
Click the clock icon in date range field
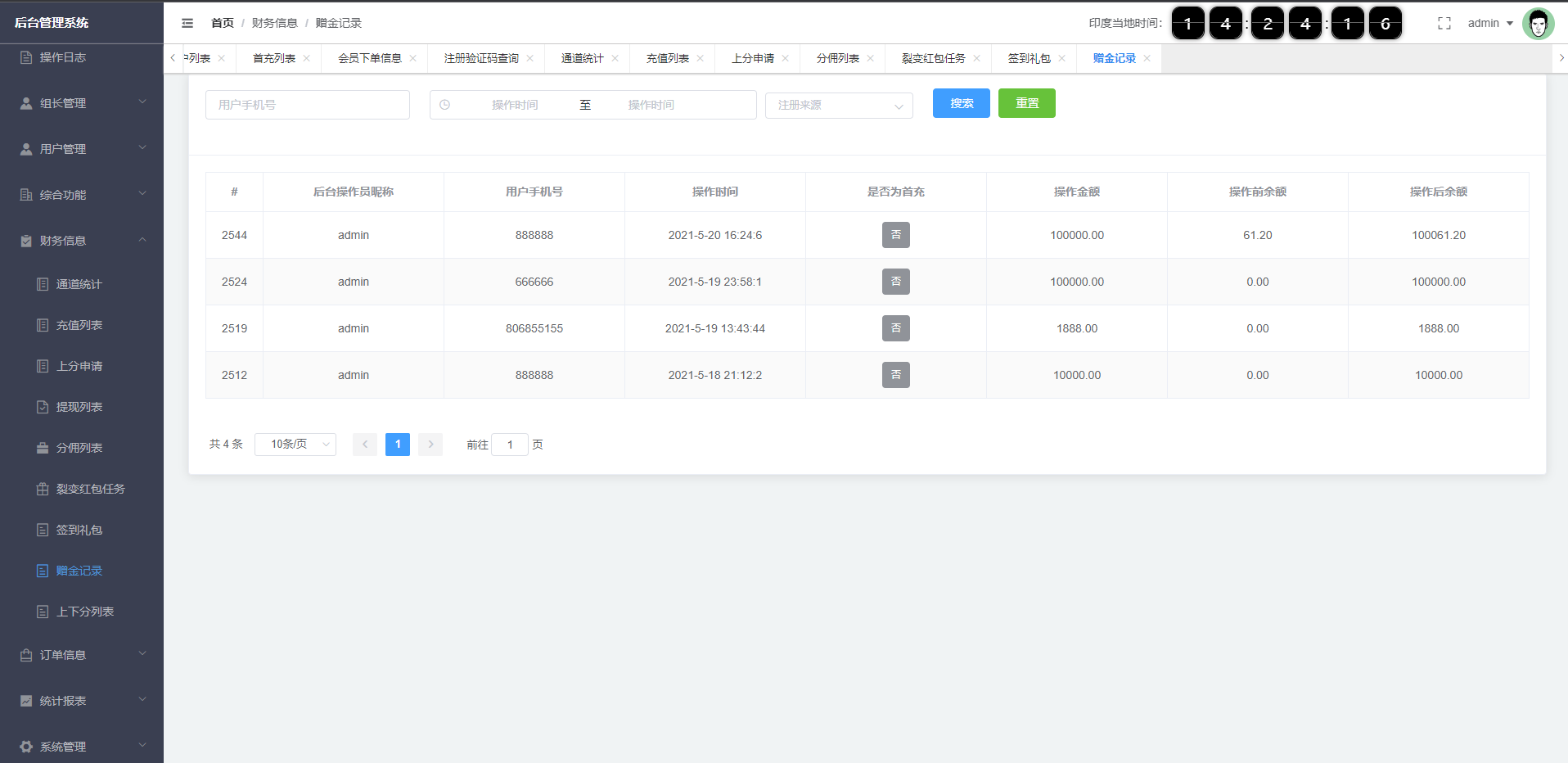pos(445,105)
